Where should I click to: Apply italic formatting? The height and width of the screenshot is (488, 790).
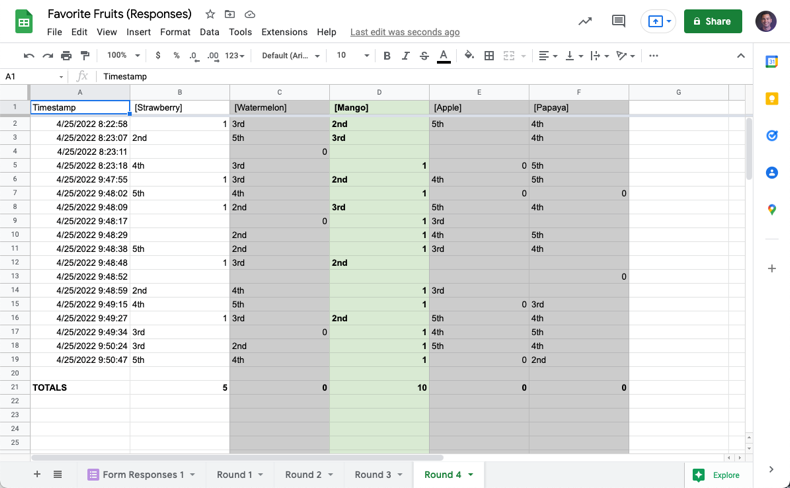click(406, 56)
